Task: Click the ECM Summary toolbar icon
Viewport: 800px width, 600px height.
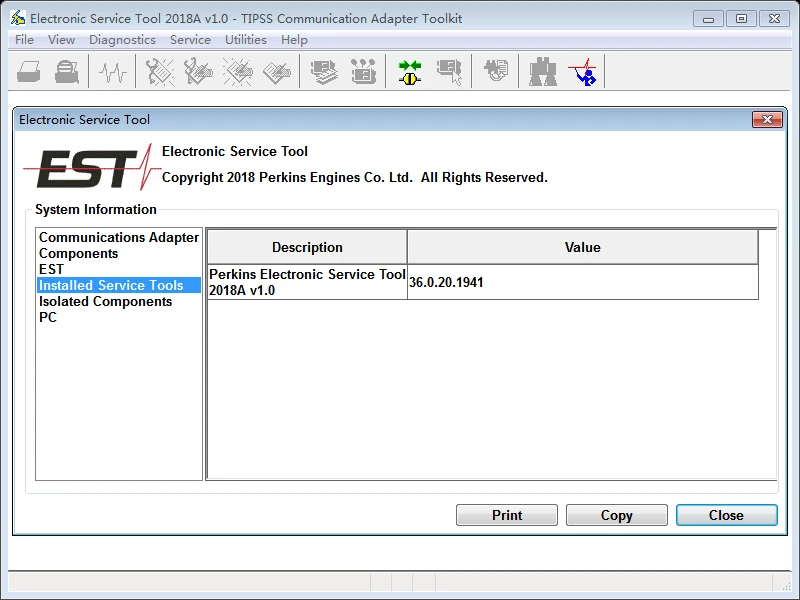Action: coord(323,71)
